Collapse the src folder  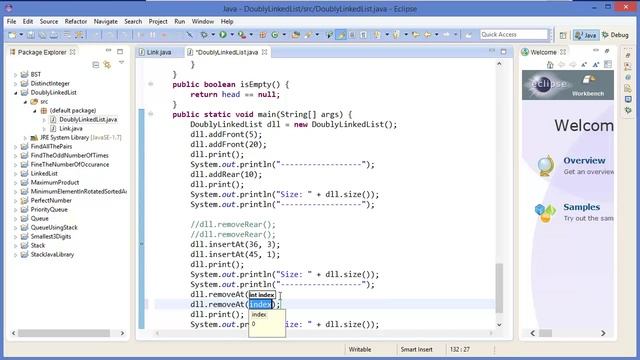[25, 102]
